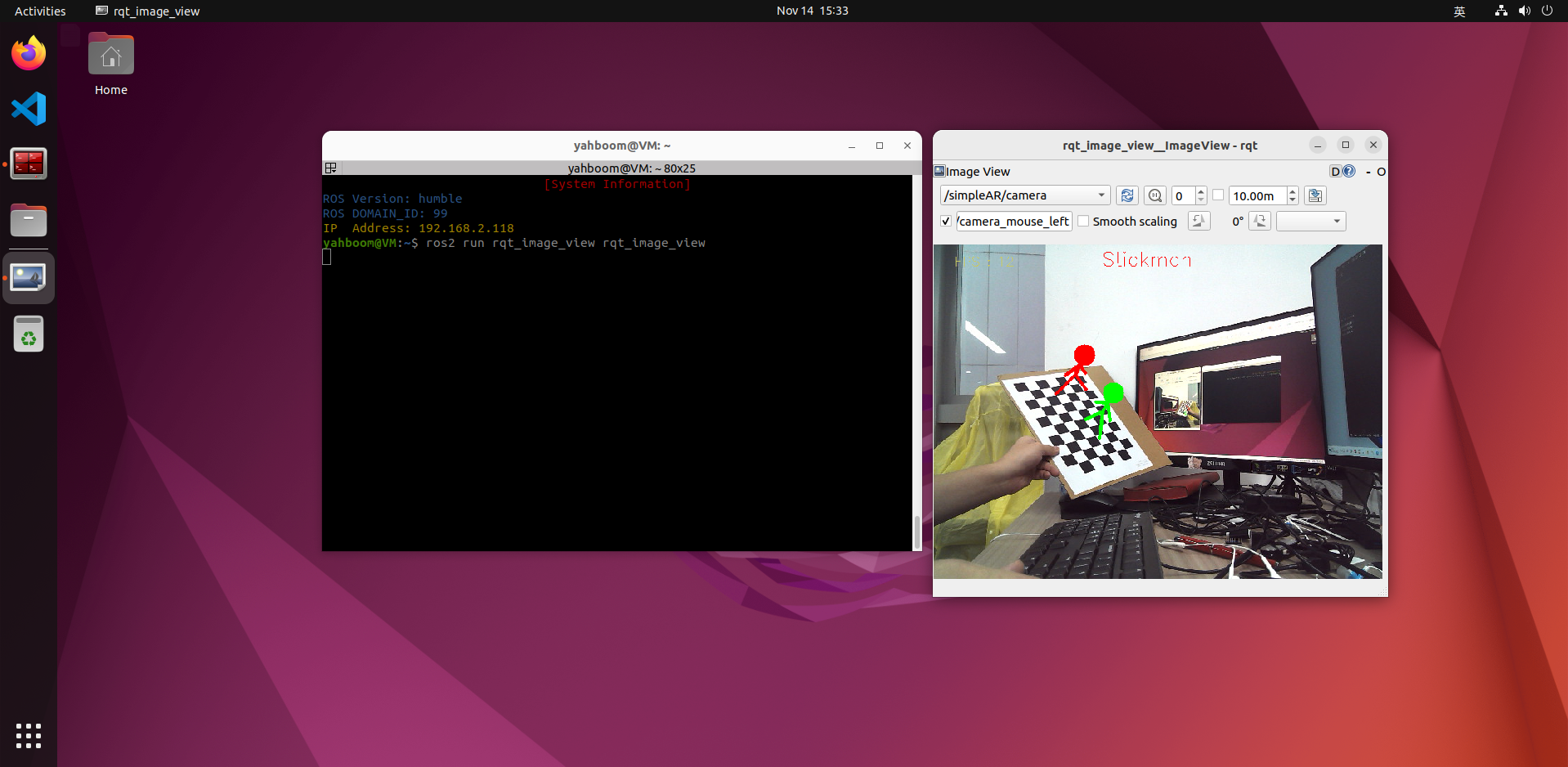The height and width of the screenshot is (767, 1568).
Task: Rotate image left with counterclockwise button
Action: tap(1199, 221)
